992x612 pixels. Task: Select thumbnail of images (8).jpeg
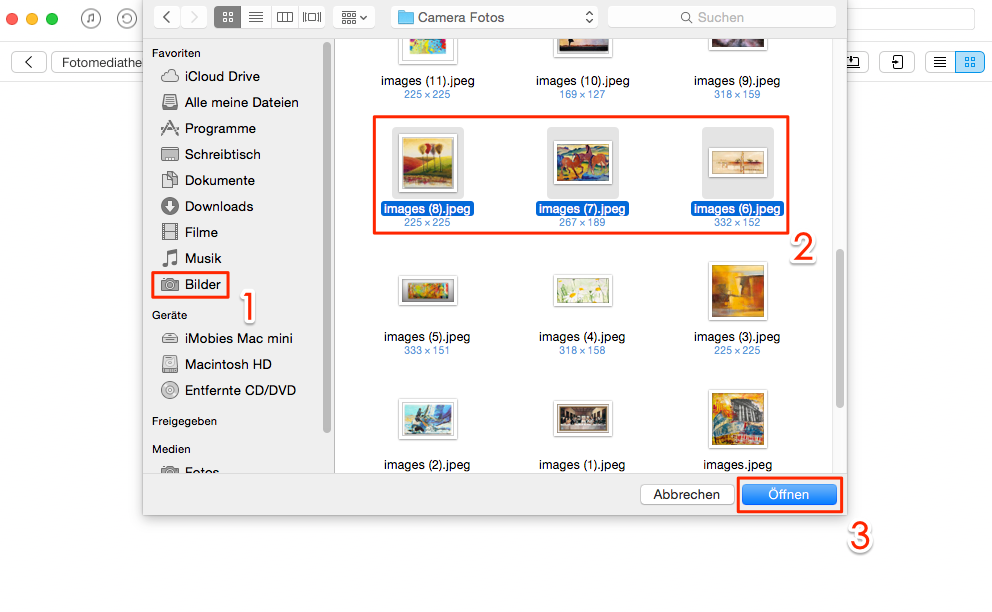pyautogui.click(x=428, y=163)
